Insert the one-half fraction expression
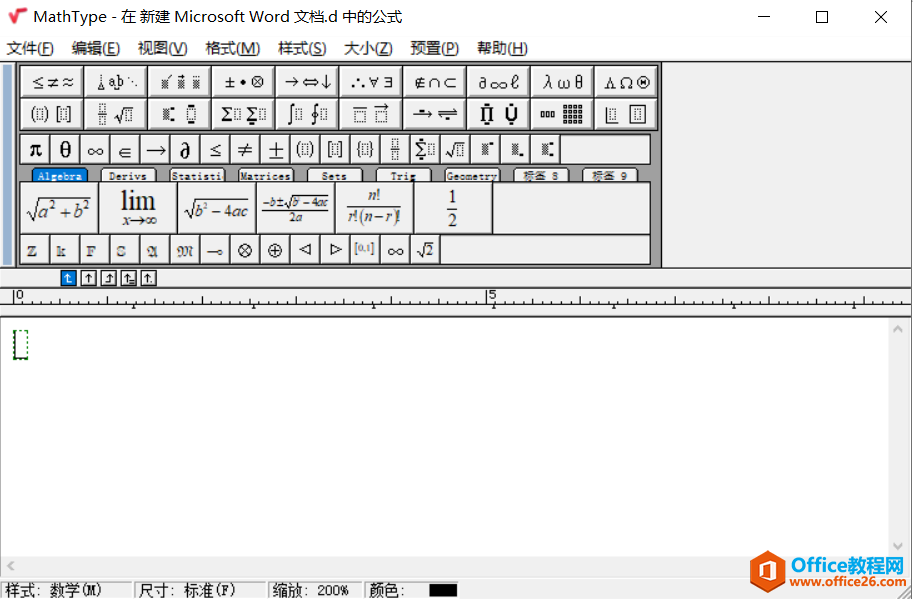Screen dimensions: 913x599 (453, 208)
